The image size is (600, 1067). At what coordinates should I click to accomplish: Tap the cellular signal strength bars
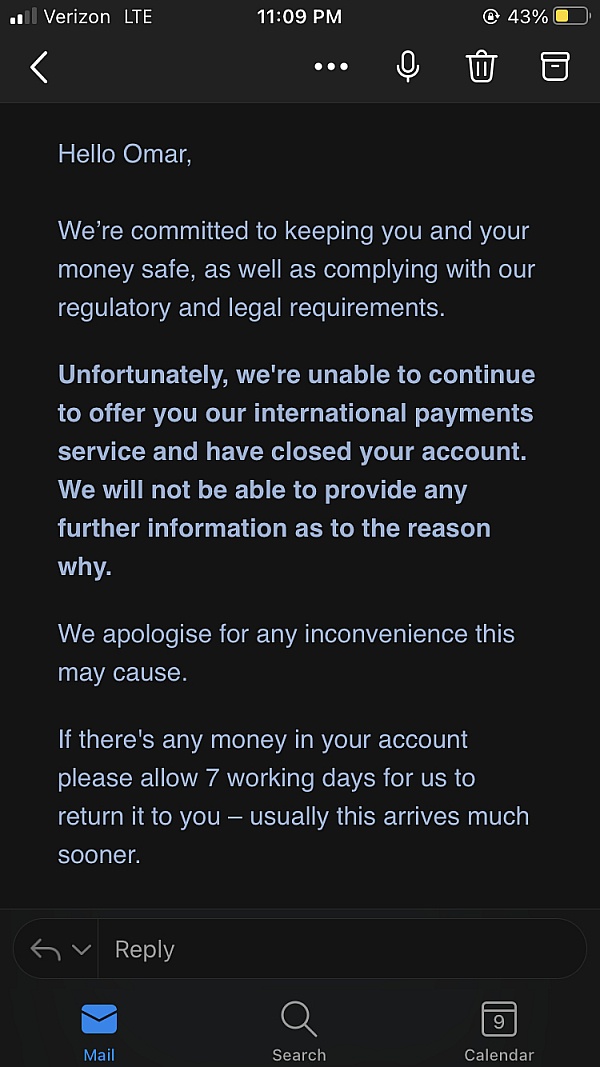[23, 16]
